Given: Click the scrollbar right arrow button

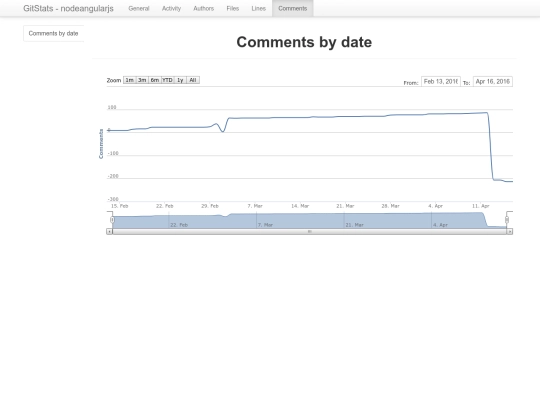Looking at the screenshot, I should tap(510, 231).
